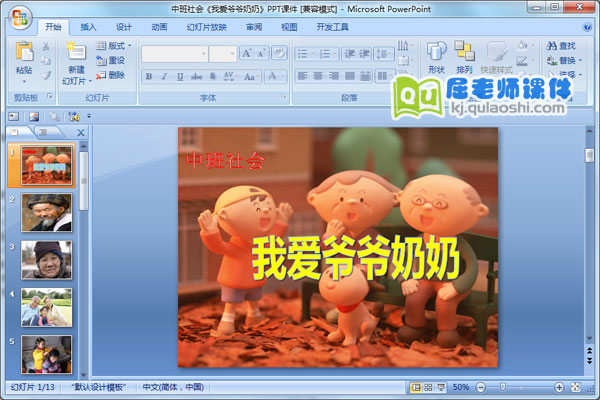This screenshot has width=600, height=400.
Task: Open the Shape Fill dropdown
Action: tap(525, 46)
